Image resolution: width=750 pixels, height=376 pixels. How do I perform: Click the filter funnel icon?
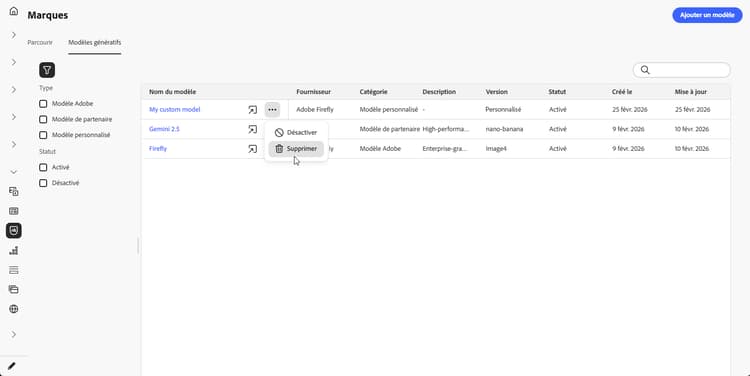pyautogui.click(x=47, y=70)
